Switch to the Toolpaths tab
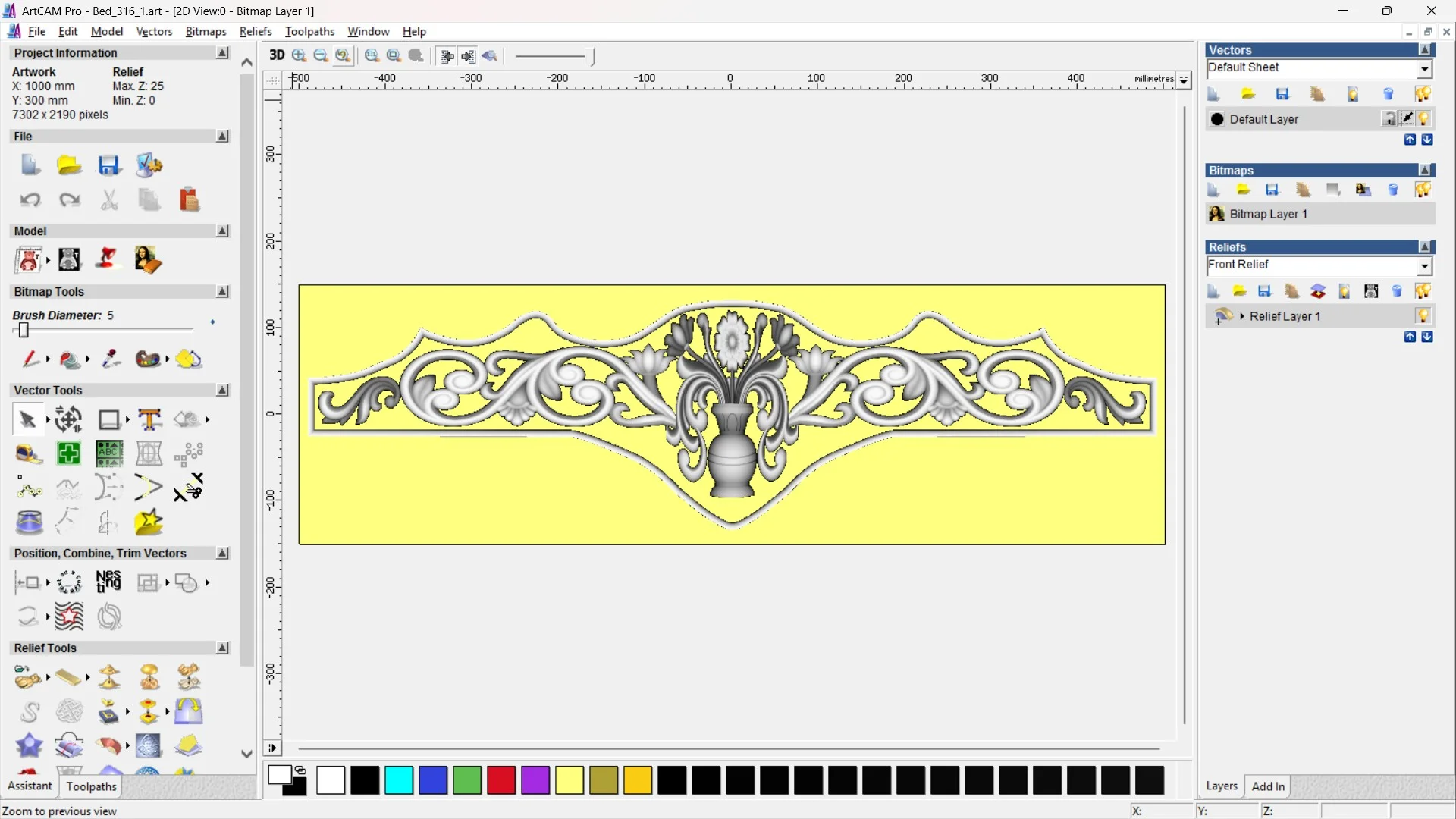Viewport: 1456px width, 819px height. coord(91,786)
